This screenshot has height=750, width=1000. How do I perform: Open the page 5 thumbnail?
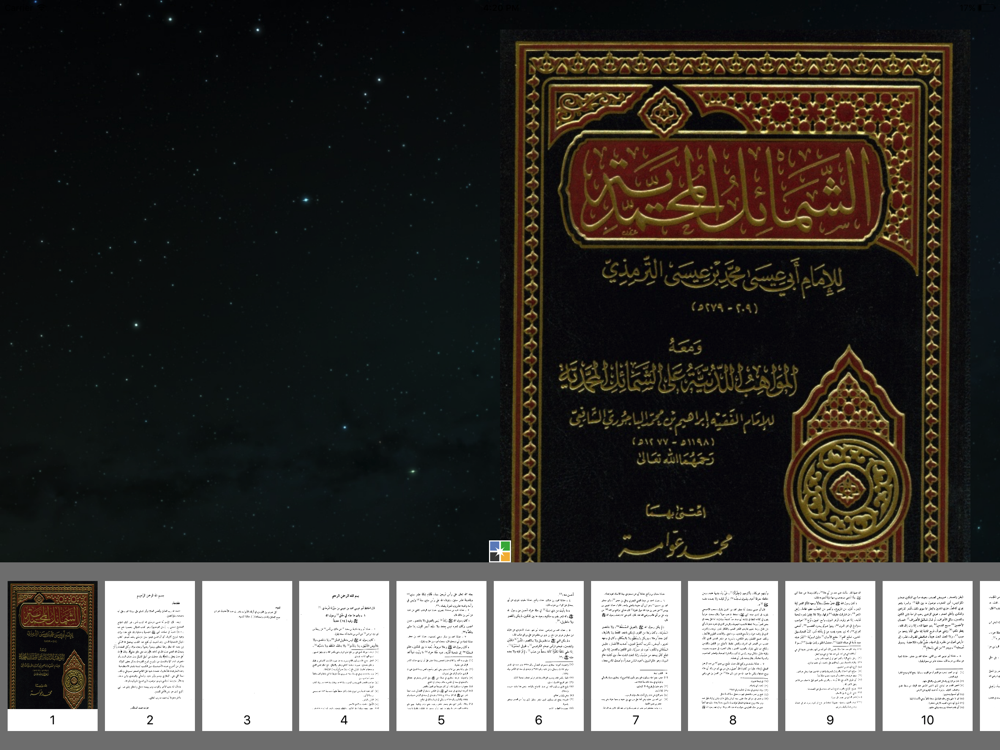coord(441,656)
